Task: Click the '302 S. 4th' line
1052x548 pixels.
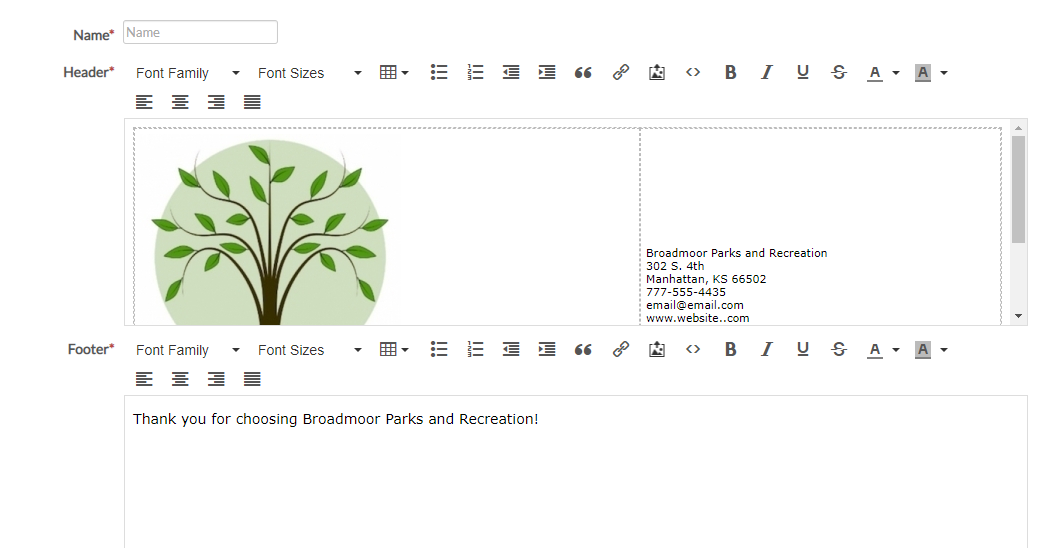Action: click(675, 266)
